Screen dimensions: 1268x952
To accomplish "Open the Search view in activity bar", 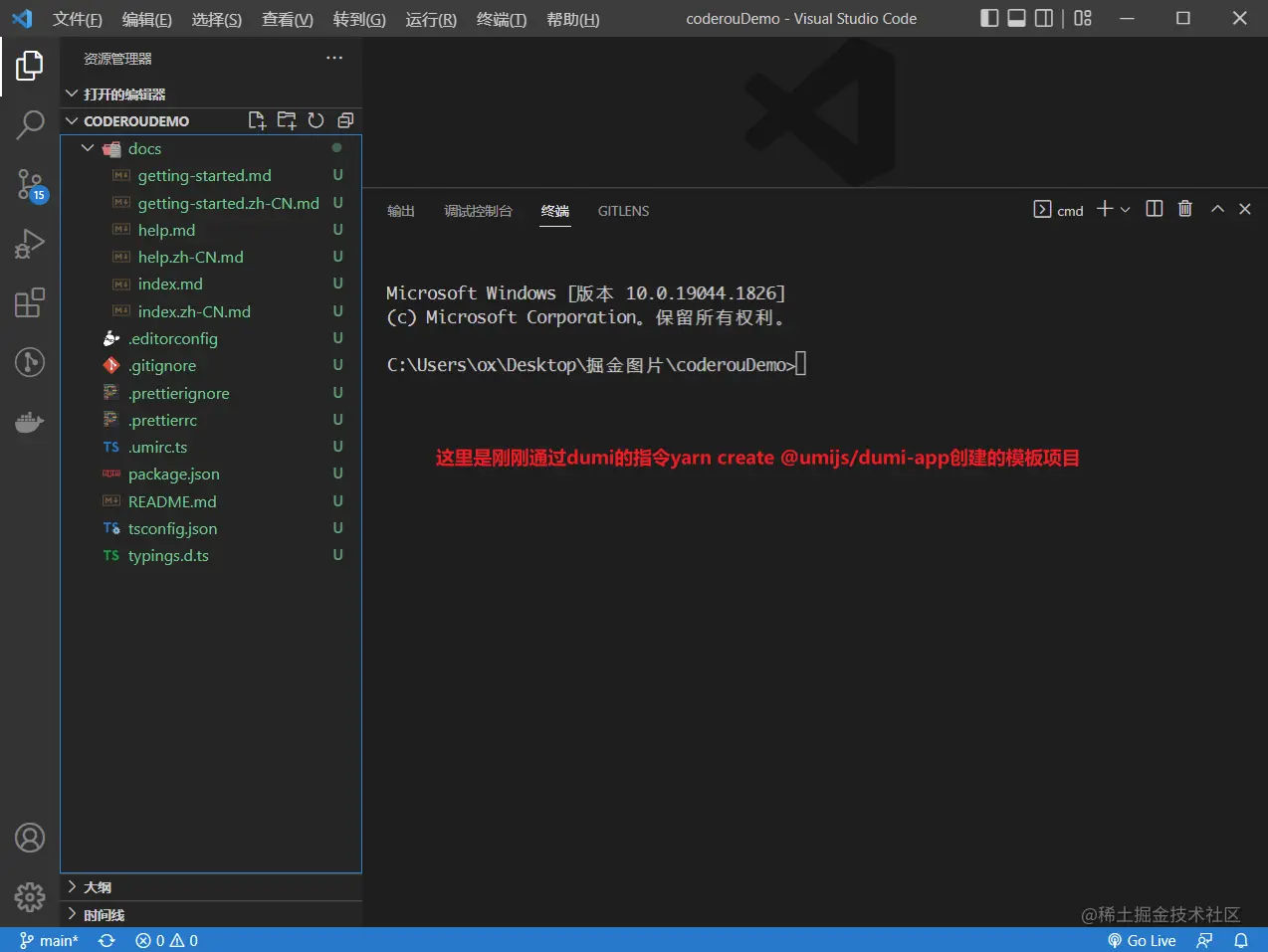I will coord(30,124).
